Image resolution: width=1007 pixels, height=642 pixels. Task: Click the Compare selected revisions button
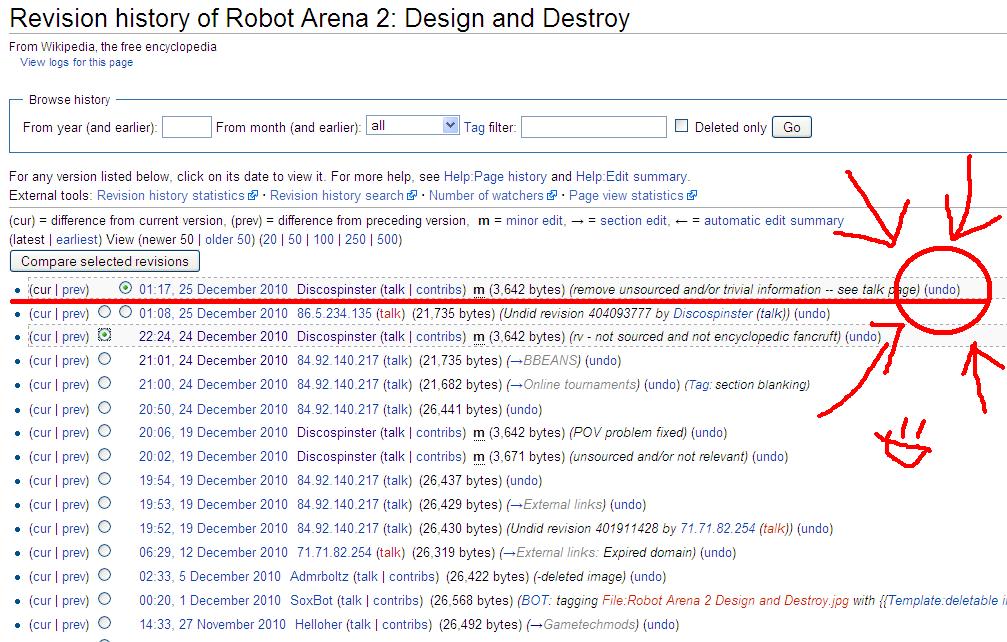click(105, 261)
